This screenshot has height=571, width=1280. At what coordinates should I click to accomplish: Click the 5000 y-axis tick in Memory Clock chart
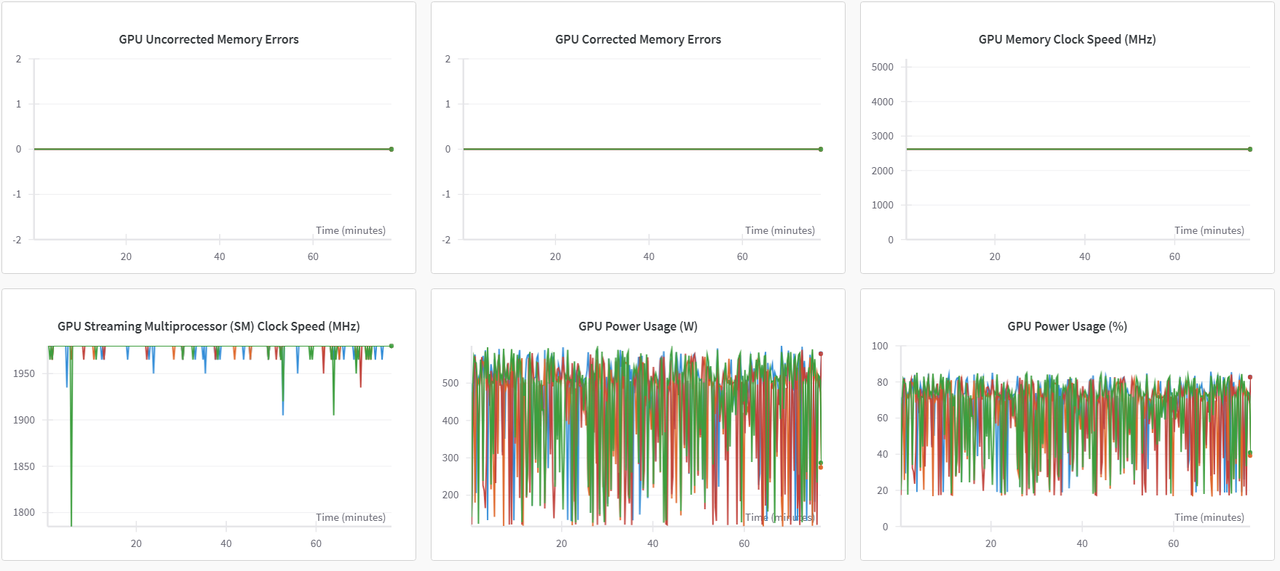pos(882,67)
